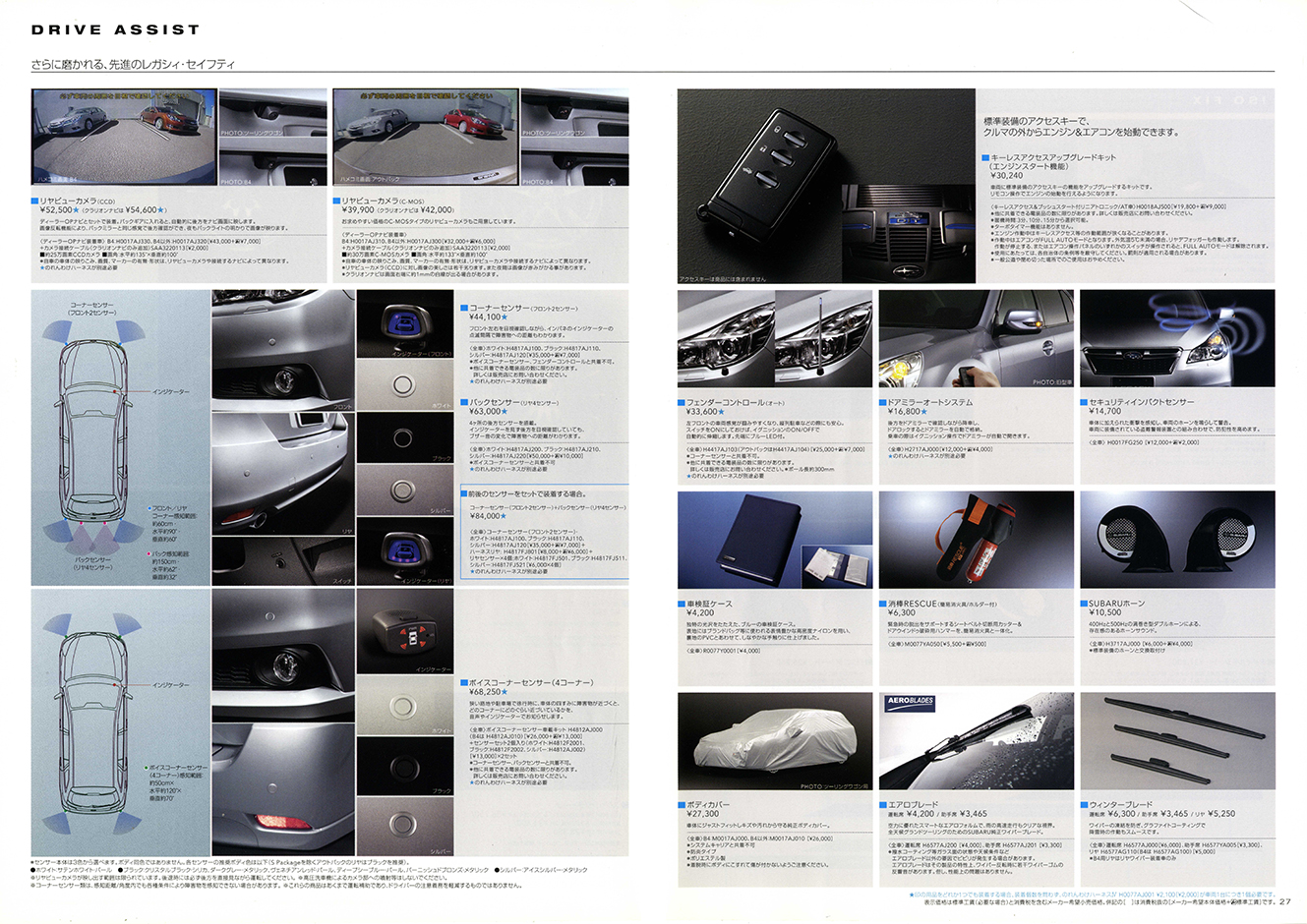Select the ボディカバー heading

pos(709,804)
